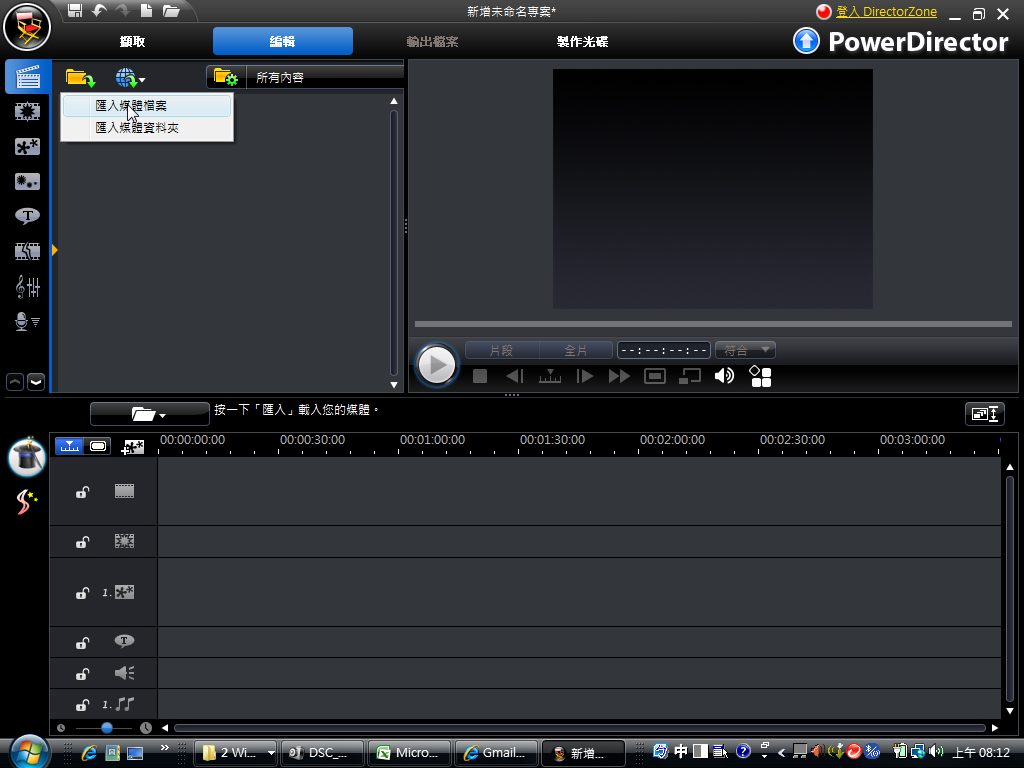Open the Media Room clapperboard icon
1024x768 pixels.
[x=27, y=77]
